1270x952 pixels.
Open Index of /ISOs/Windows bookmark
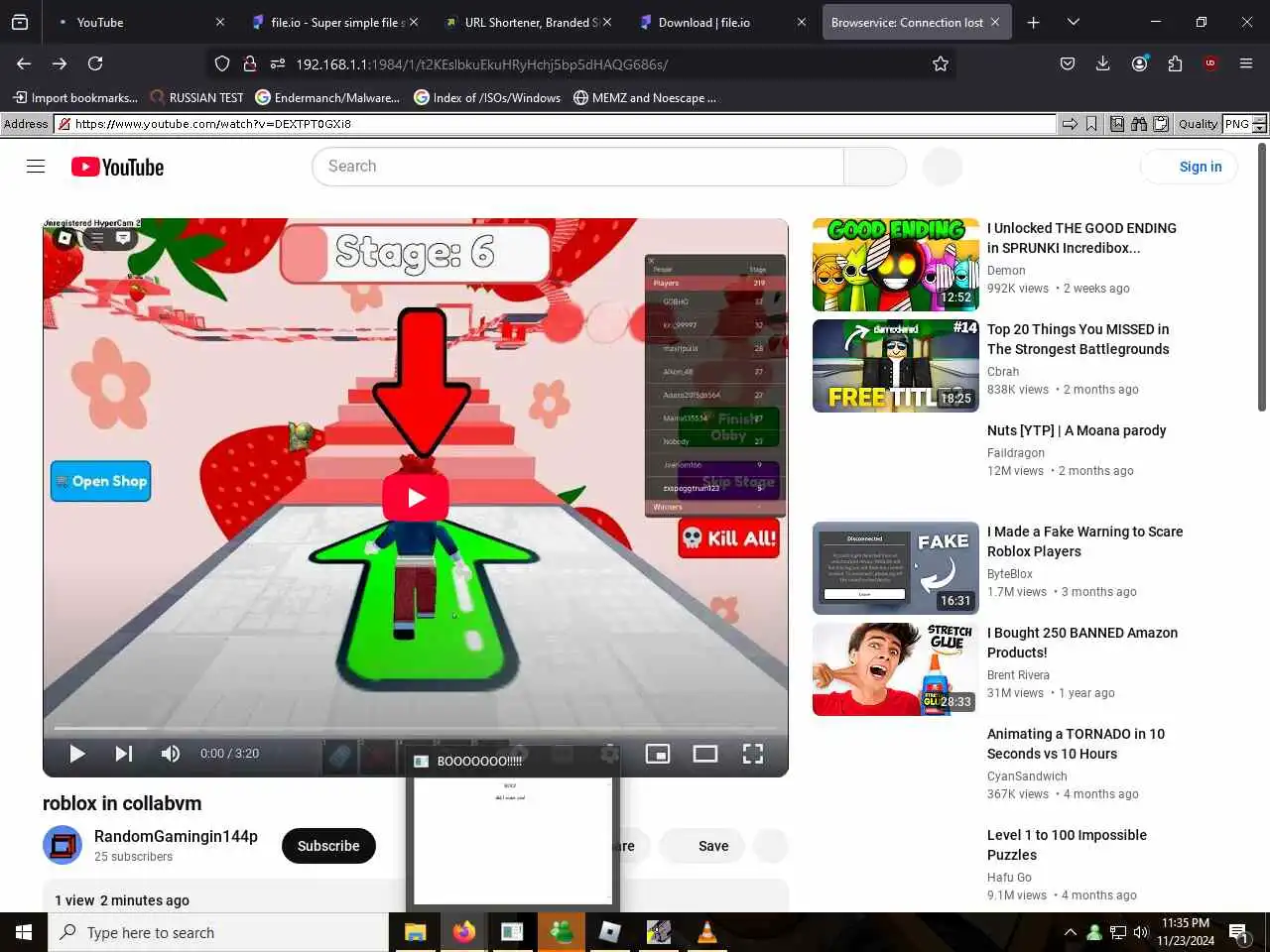coord(487,97)
